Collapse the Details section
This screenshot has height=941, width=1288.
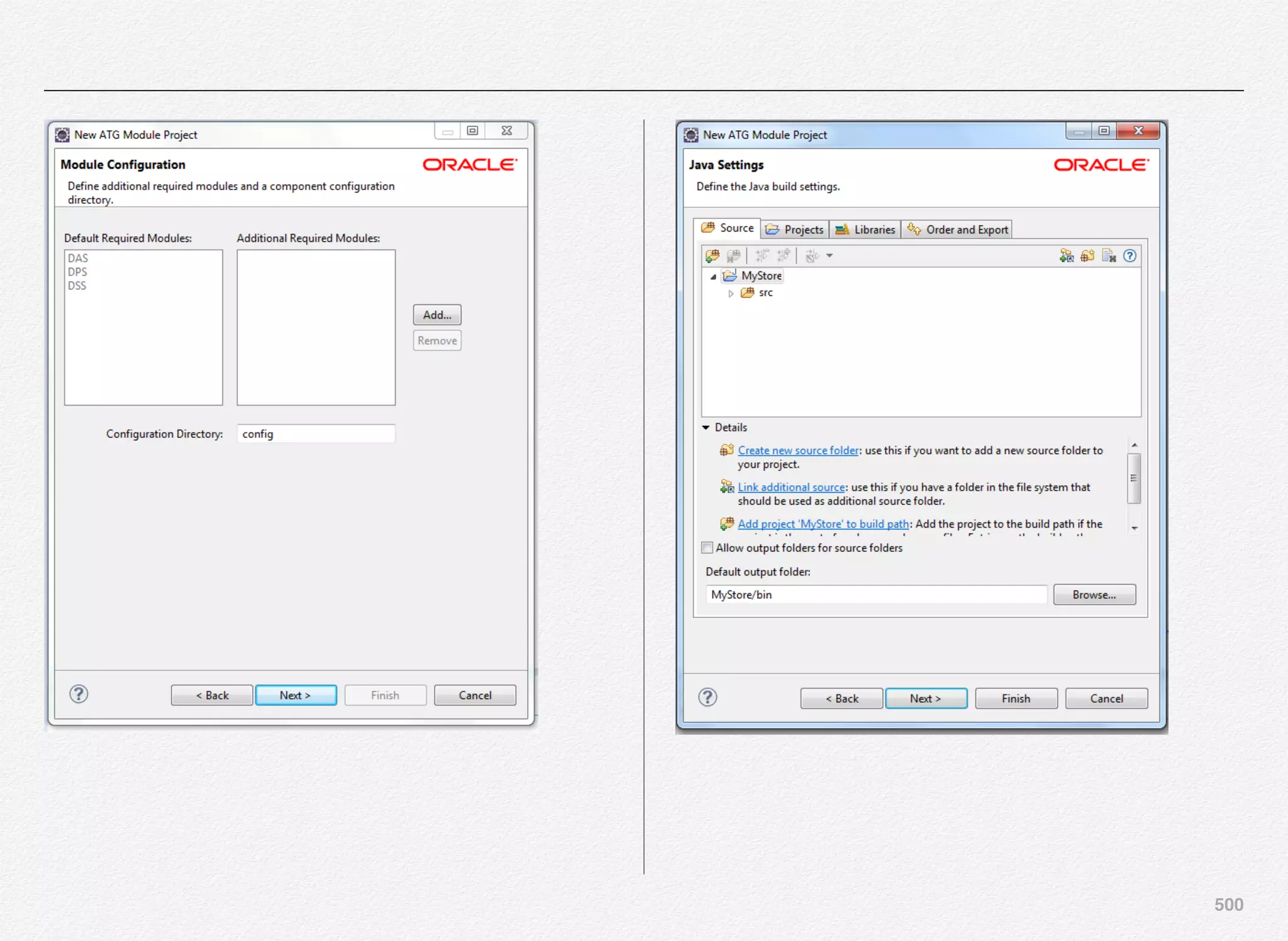(x=706, y=428)
